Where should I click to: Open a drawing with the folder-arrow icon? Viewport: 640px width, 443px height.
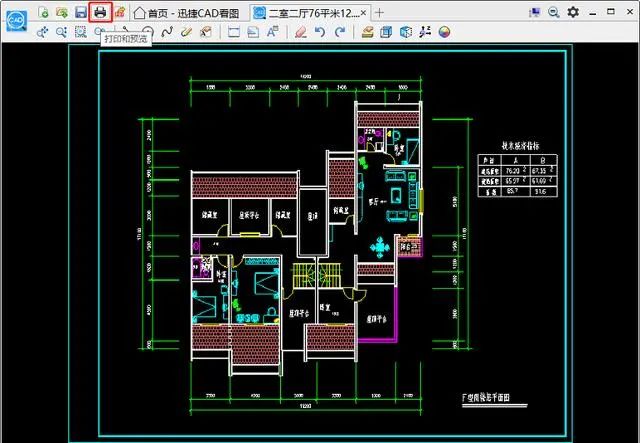tap(62, 13)
